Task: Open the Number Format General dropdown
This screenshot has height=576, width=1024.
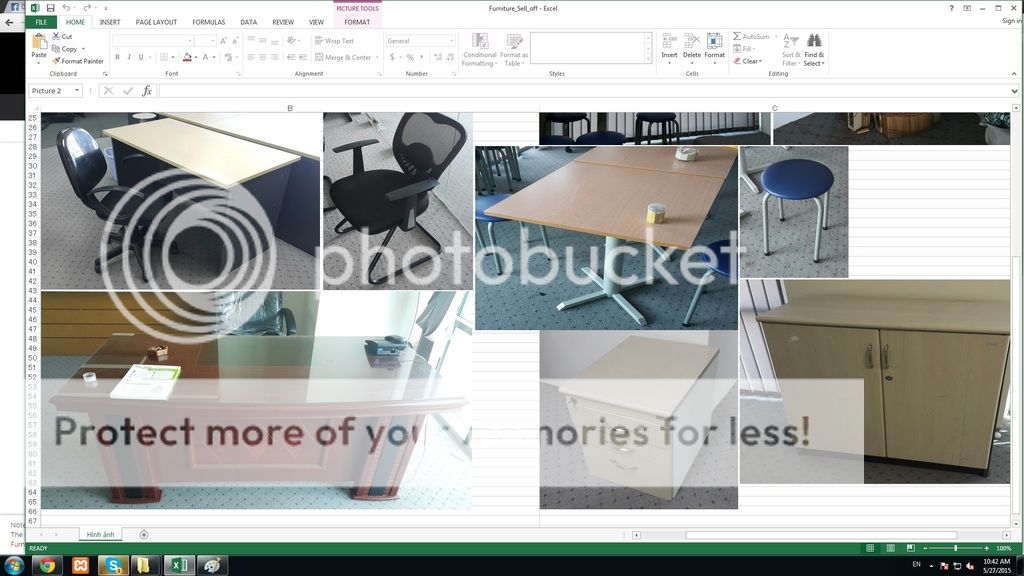Action: pyautogui.click(x=451, y=40)
